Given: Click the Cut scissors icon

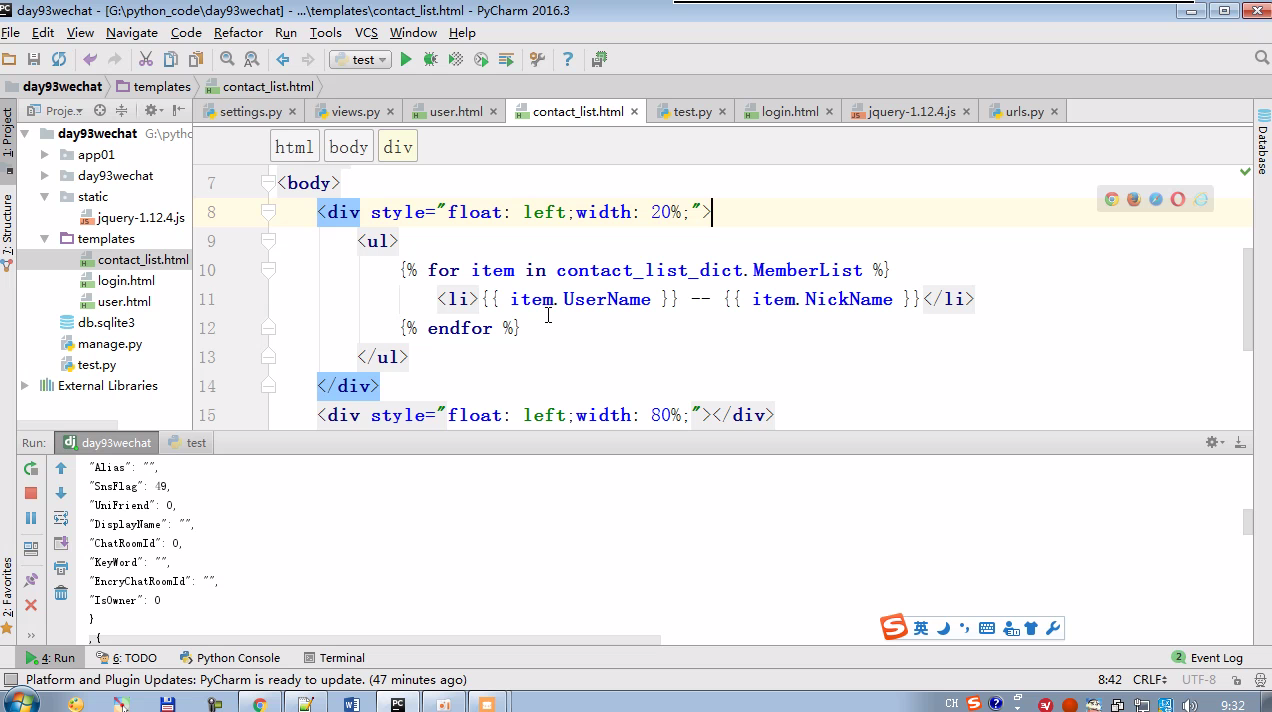Looking at the screenshot, I should [146, 60].
